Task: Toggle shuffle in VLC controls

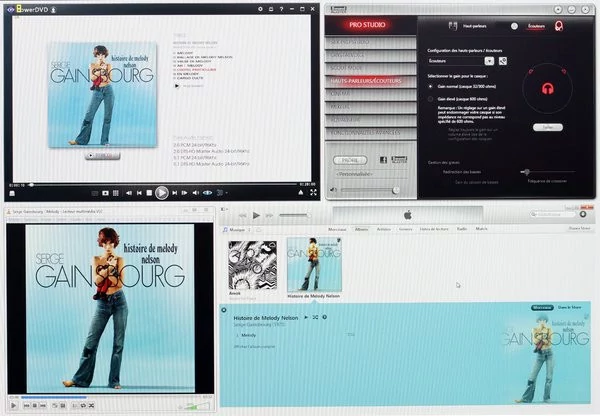Action: point(91,405)
